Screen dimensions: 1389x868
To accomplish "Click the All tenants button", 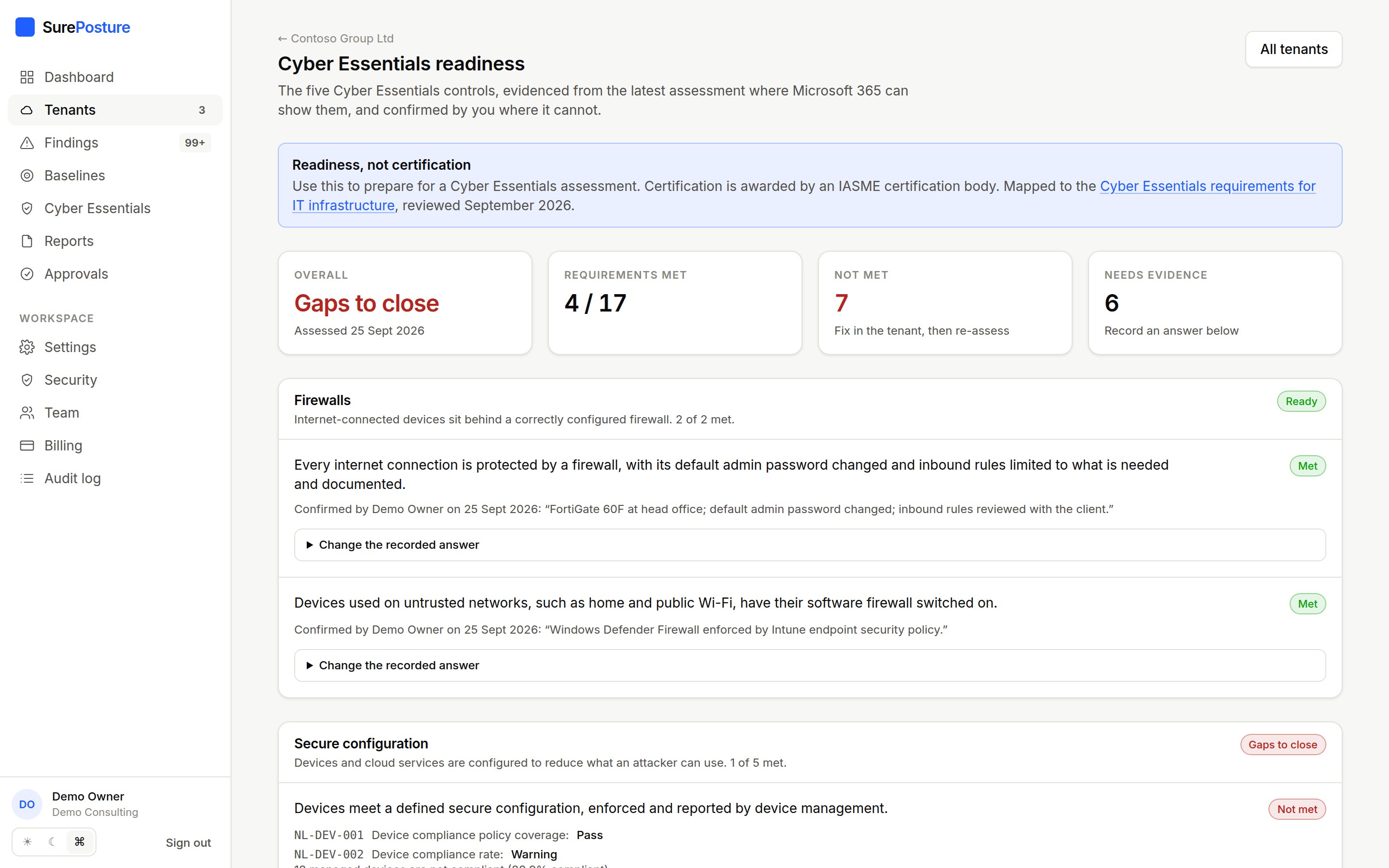I will [1294, 49].
